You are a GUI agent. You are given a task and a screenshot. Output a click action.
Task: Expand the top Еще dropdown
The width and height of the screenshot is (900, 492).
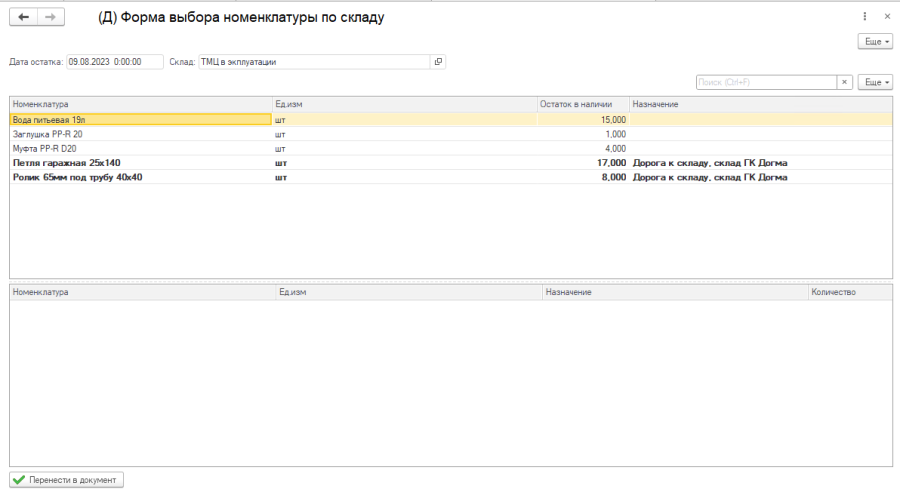coord(875,41)
